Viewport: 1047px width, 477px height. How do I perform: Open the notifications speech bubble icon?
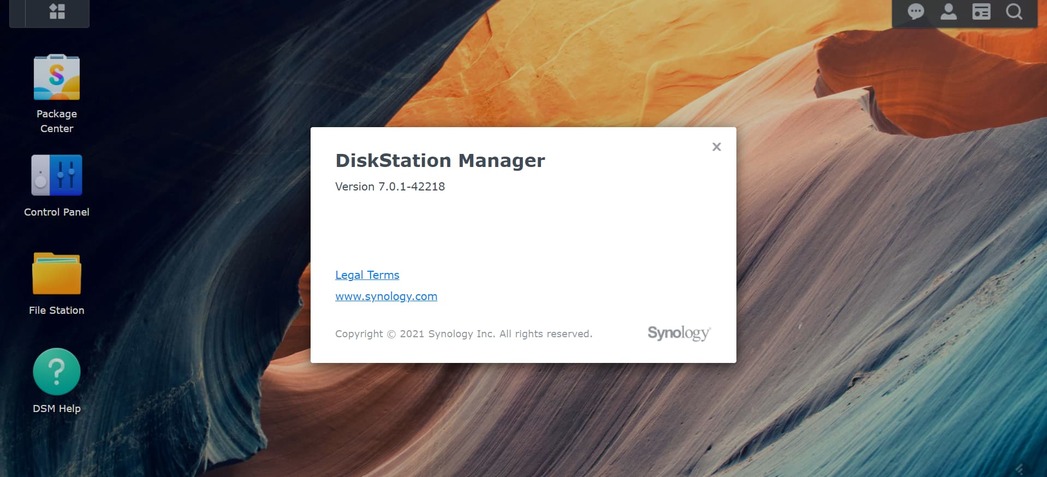[x=916, y=11]
